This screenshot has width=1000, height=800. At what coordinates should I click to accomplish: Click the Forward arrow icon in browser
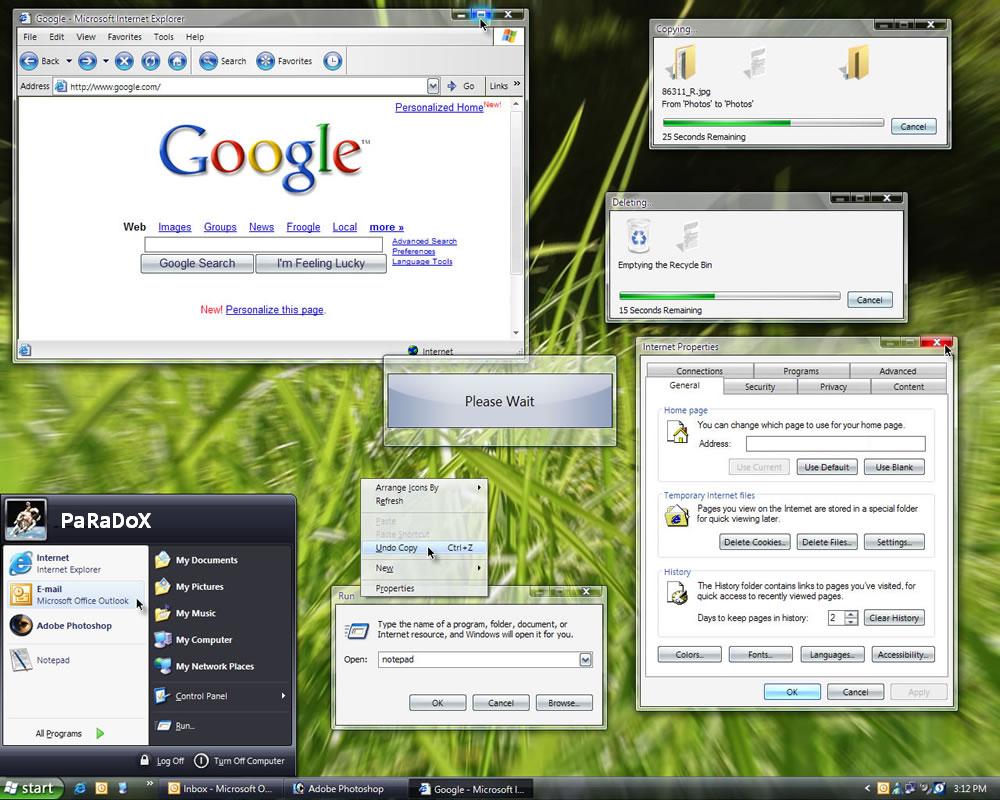[x=87, y=61]
